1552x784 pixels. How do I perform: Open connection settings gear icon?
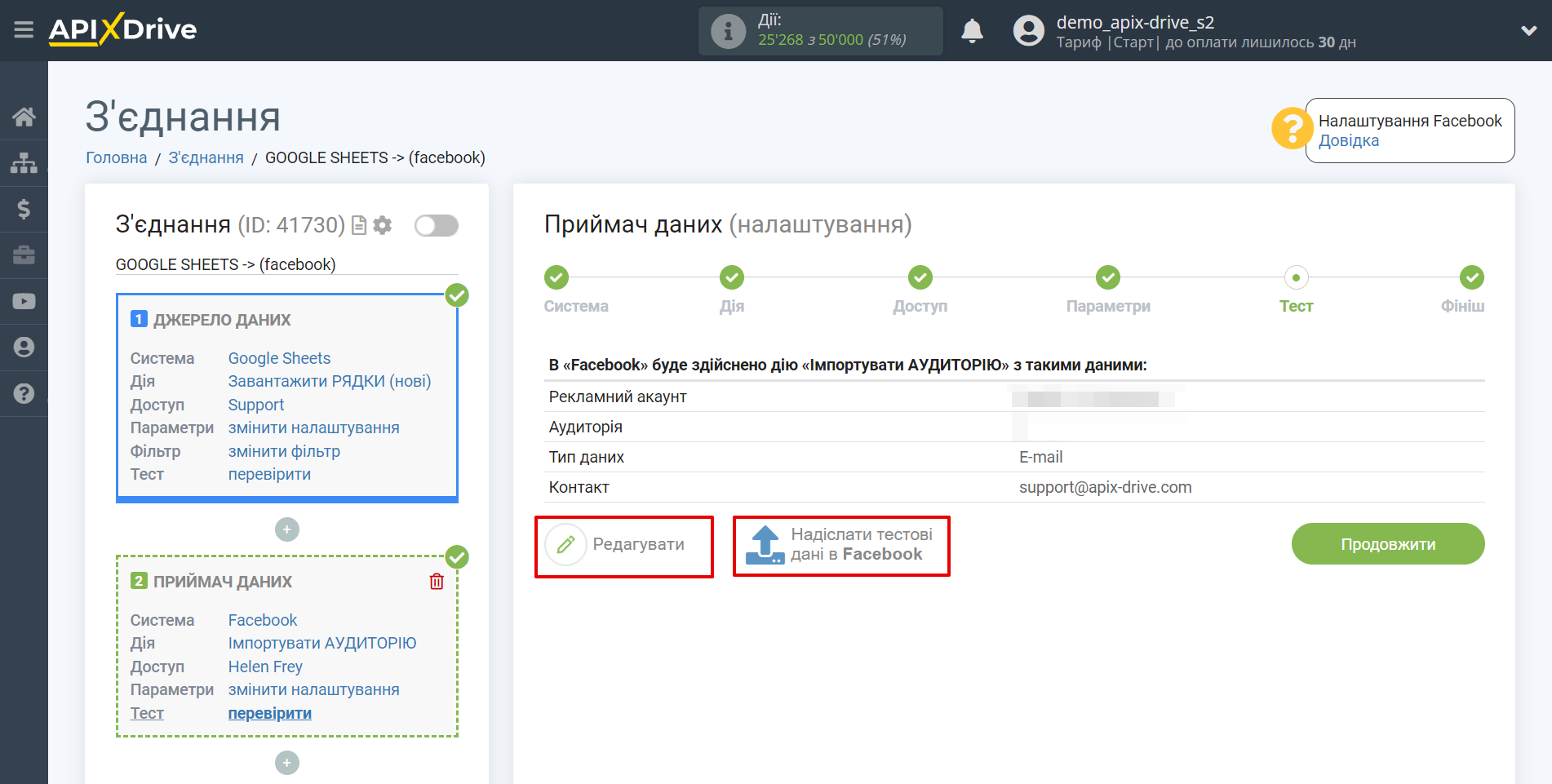pyautogui.click(x=382, y=225)
